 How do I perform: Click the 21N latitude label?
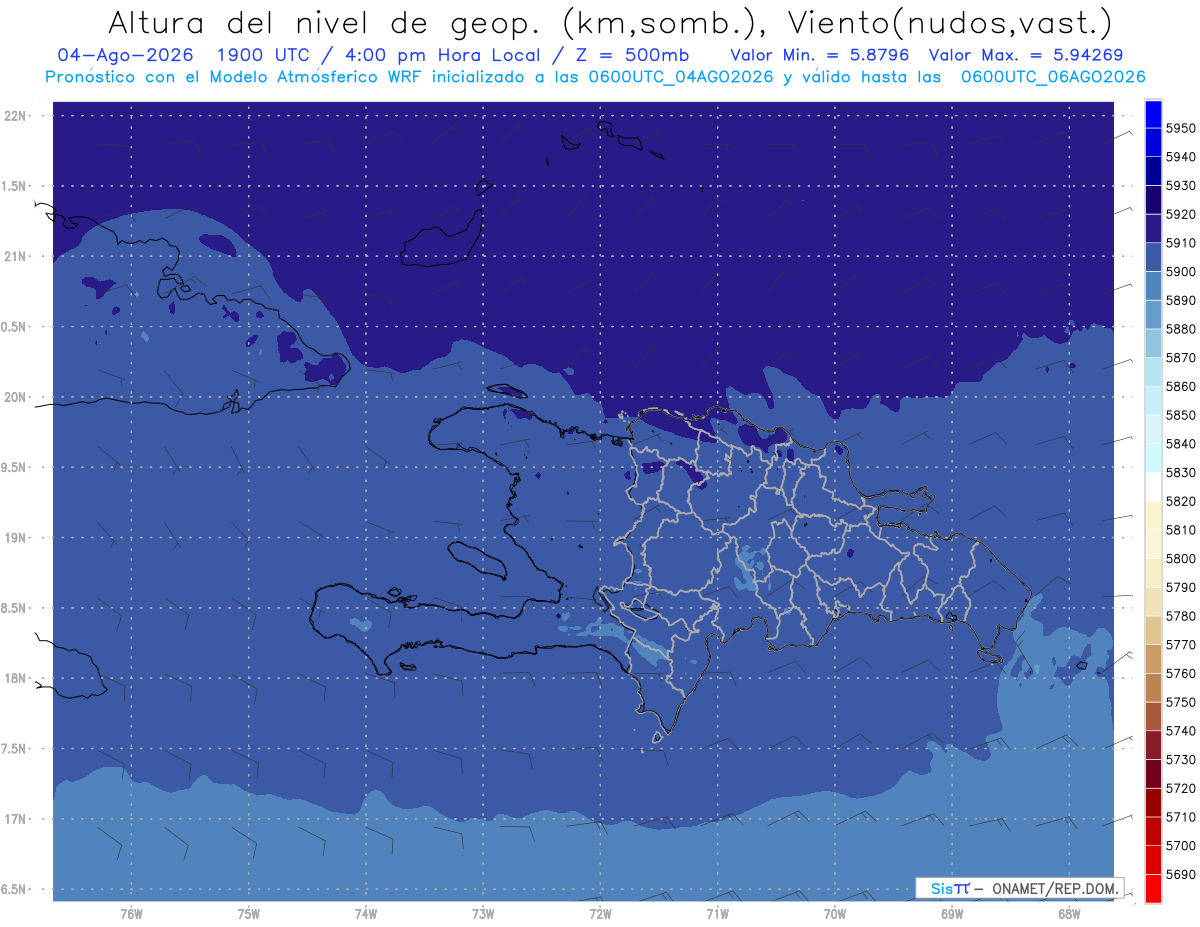point(17,256)
